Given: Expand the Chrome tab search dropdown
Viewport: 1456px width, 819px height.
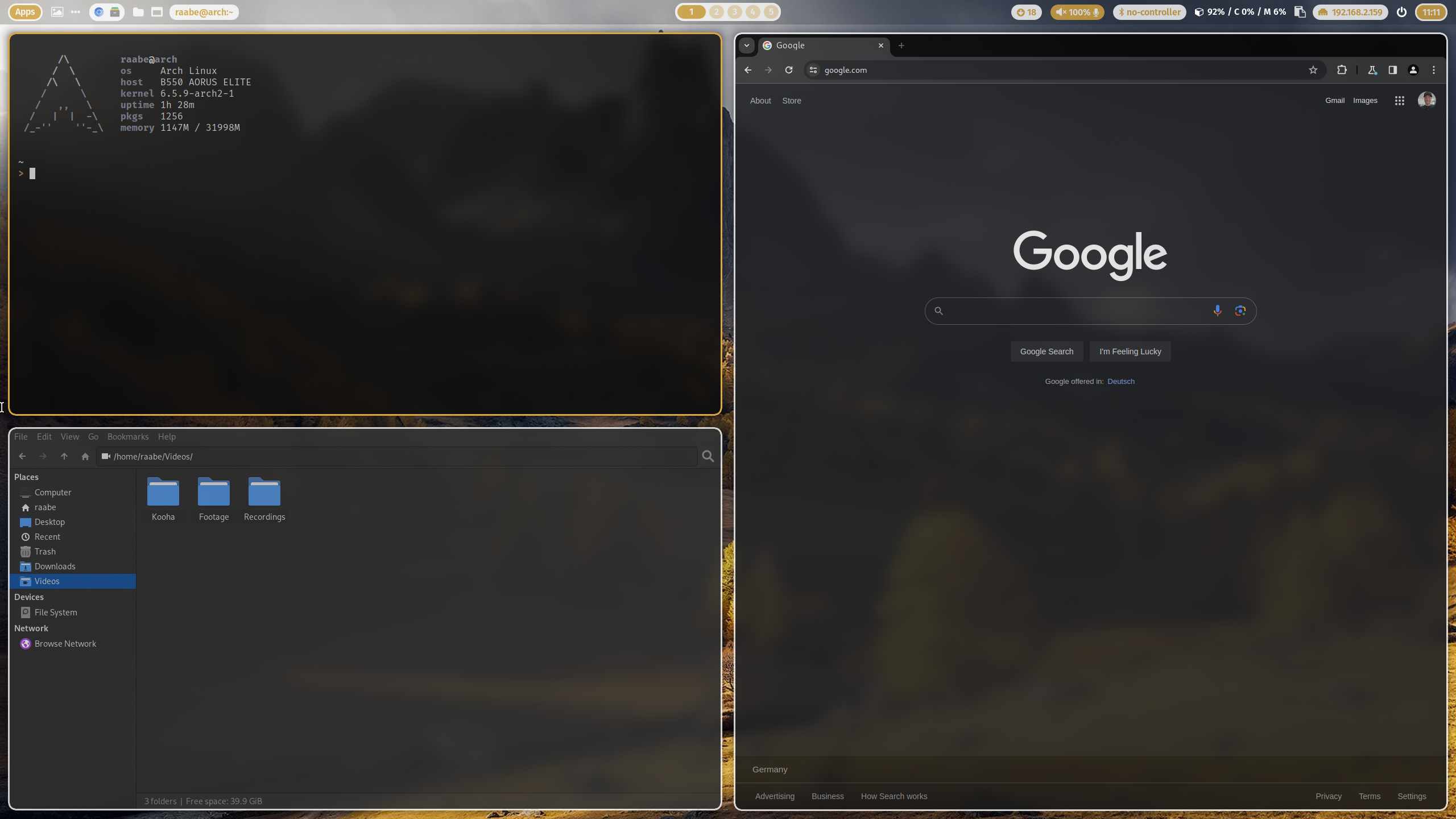Looking at the screenshot, I should (747, 45).
